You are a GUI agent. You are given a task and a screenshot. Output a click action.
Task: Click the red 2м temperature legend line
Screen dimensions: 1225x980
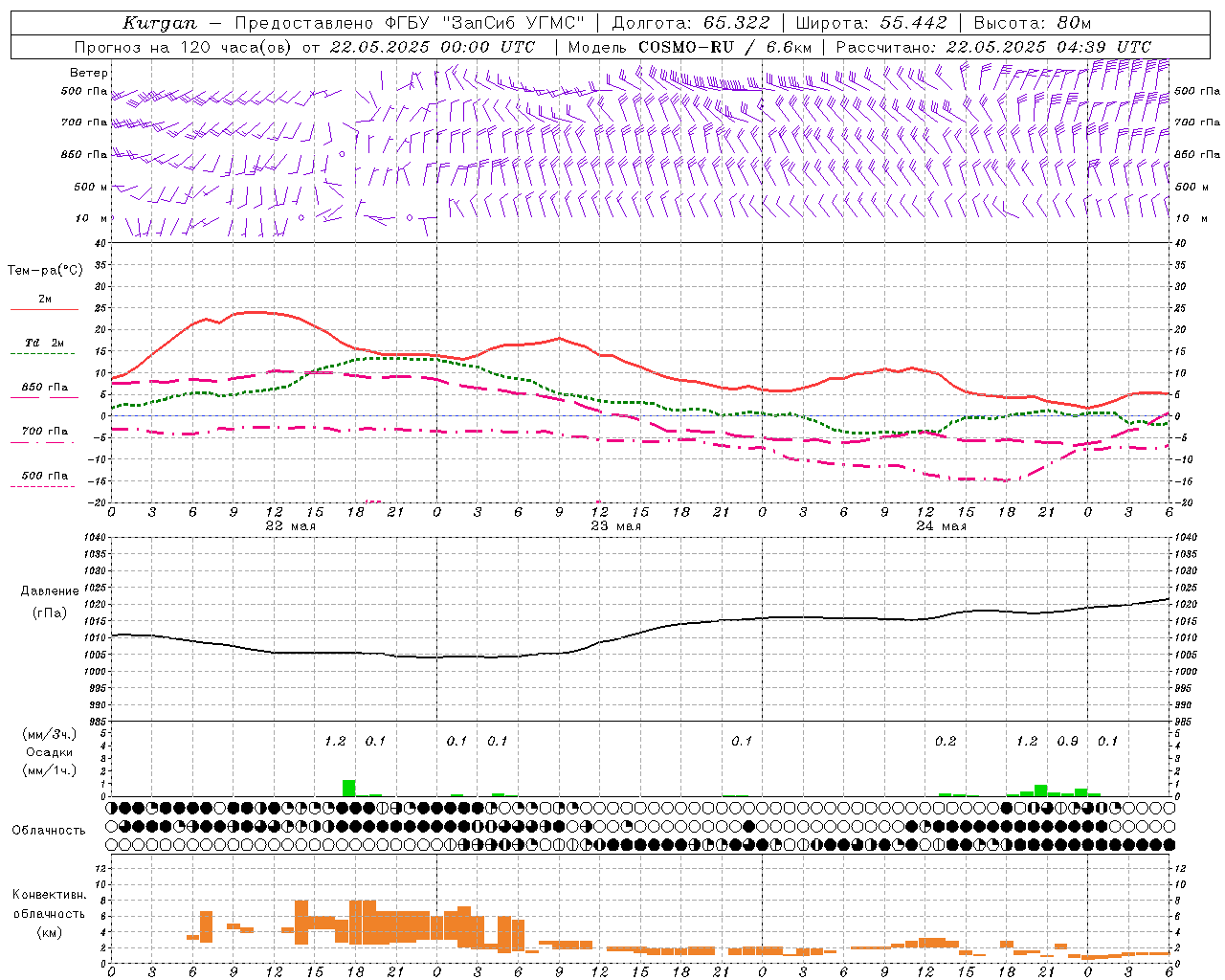click(x=44, y=310)
